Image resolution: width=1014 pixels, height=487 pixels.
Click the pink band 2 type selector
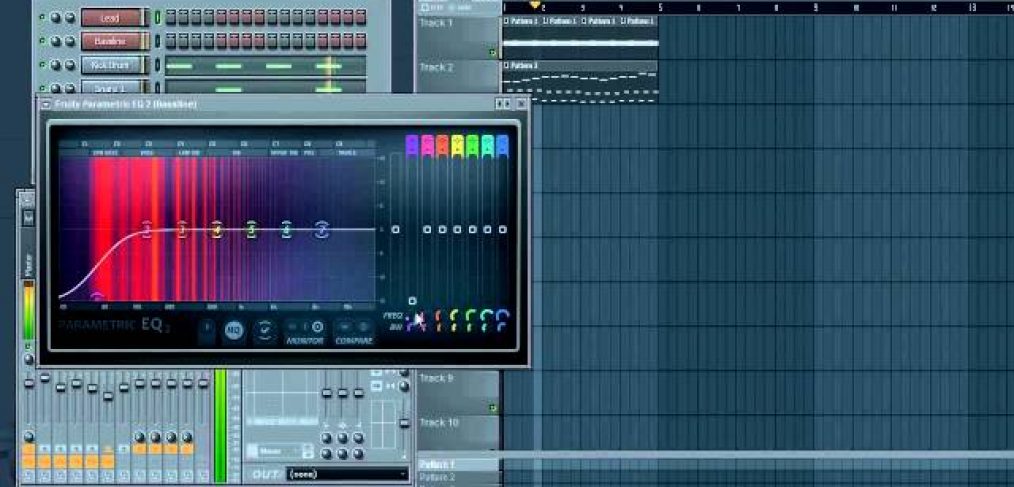(x=427, y=146)
